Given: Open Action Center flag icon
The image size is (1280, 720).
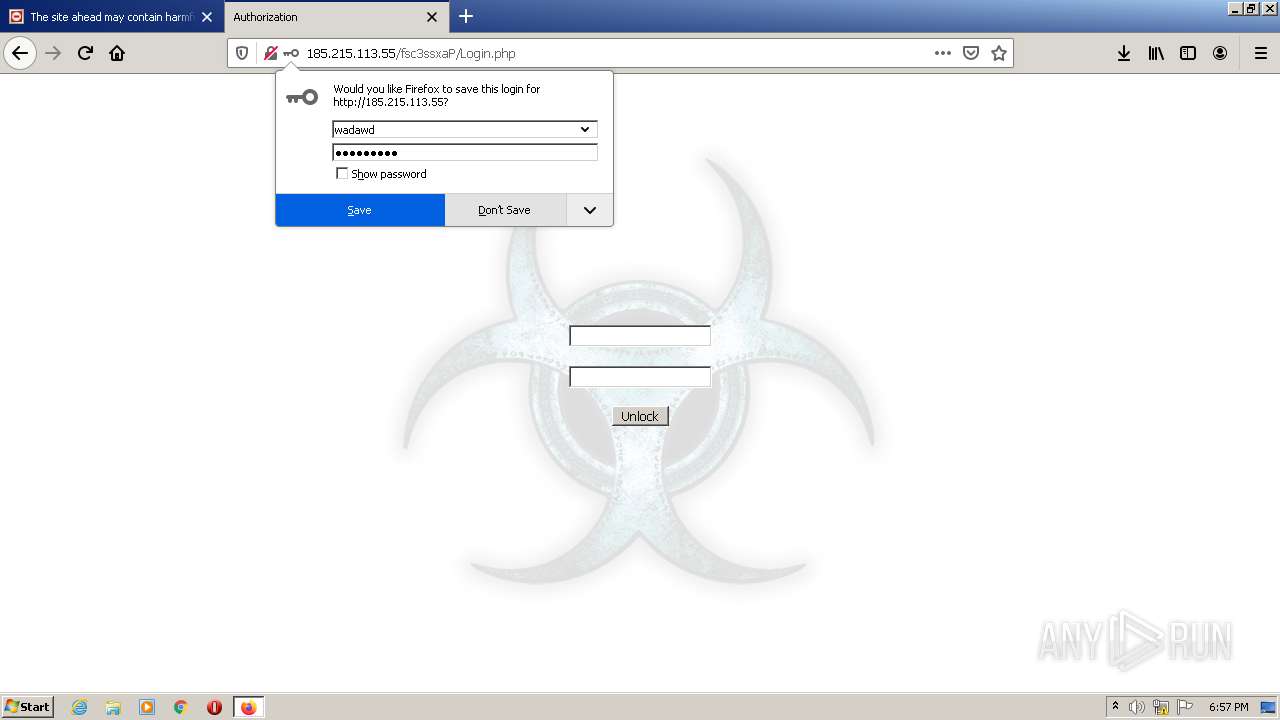Looking at the screenshot, I should (1185, 707).
